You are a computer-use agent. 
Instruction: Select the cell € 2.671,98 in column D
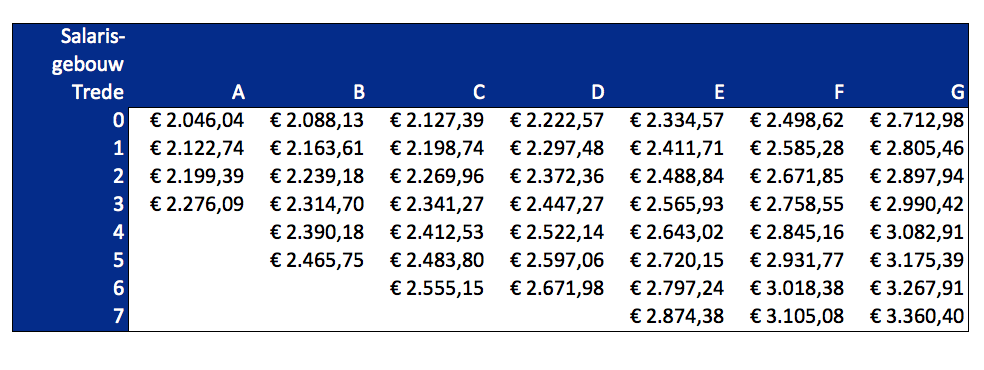pyautogui.click(x=557, y=288)
